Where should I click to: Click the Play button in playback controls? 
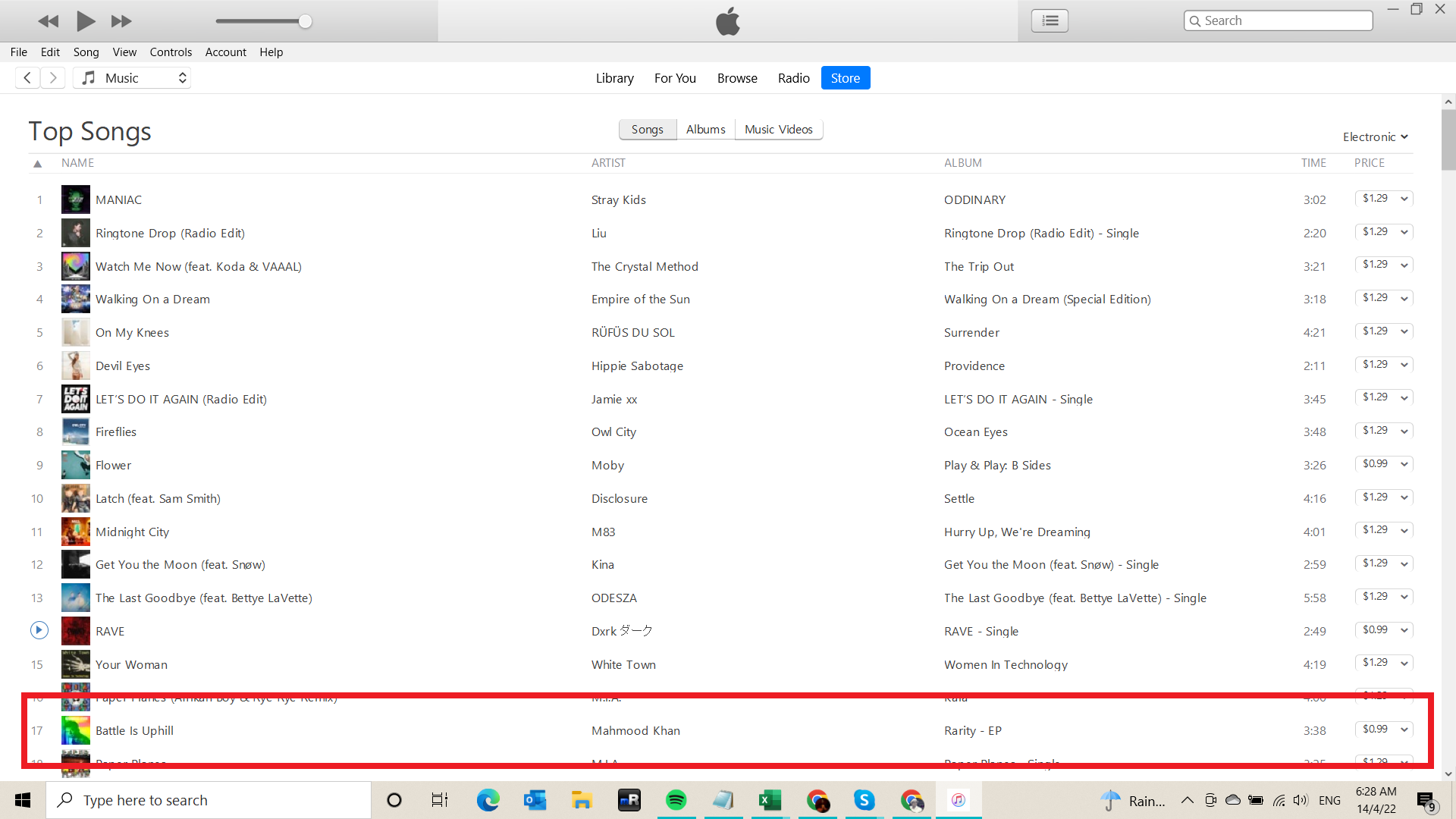tap(86, 21)
